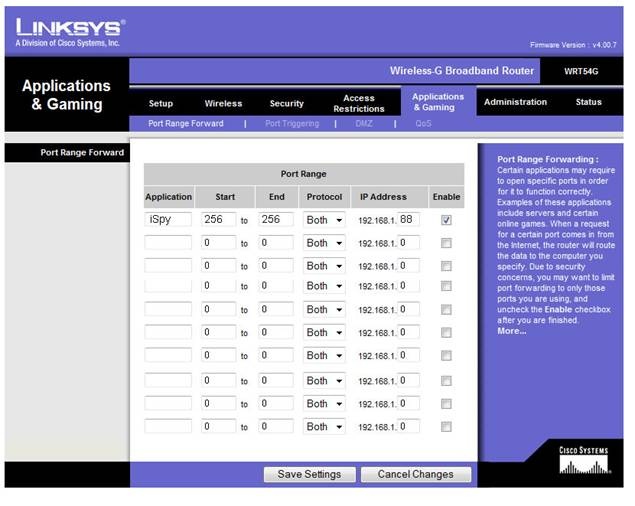The height and width of the screenshot is (506, 635).
Task: Open the Protocol dropdown for iSpy row
Action: coord(324,219)
